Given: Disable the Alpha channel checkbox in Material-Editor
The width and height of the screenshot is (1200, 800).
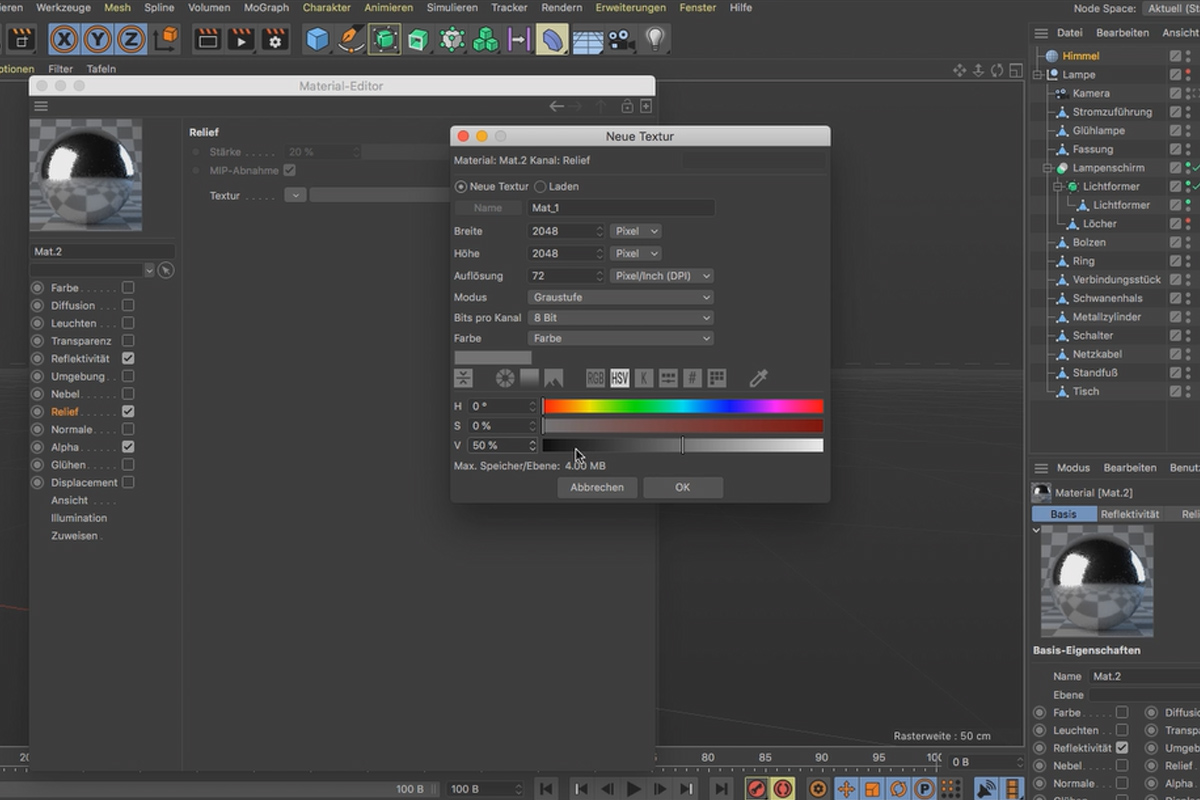Looking at the screenshot, I should click(x=128, y=447).
